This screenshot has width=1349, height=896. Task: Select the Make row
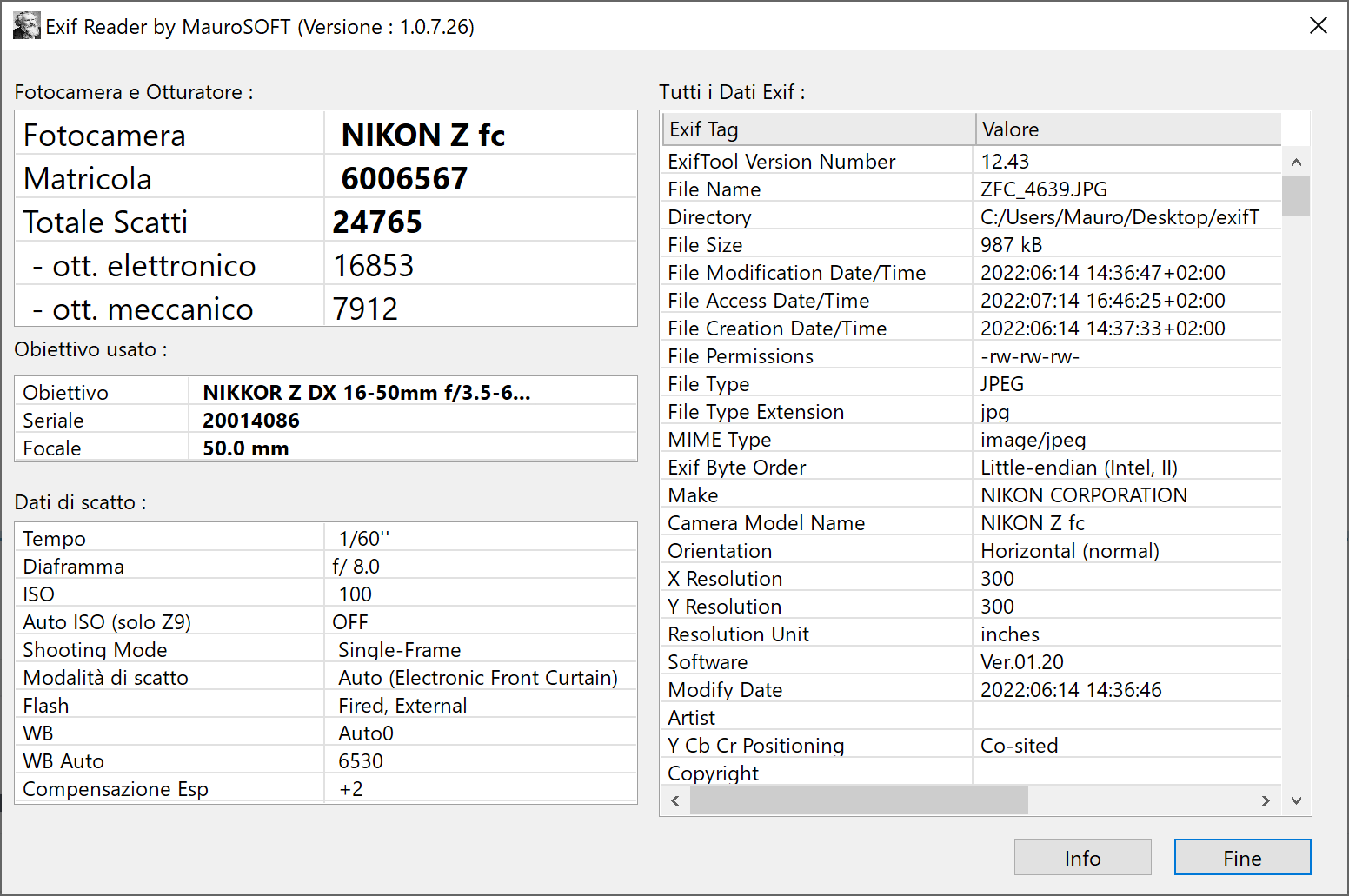(972, 495)
